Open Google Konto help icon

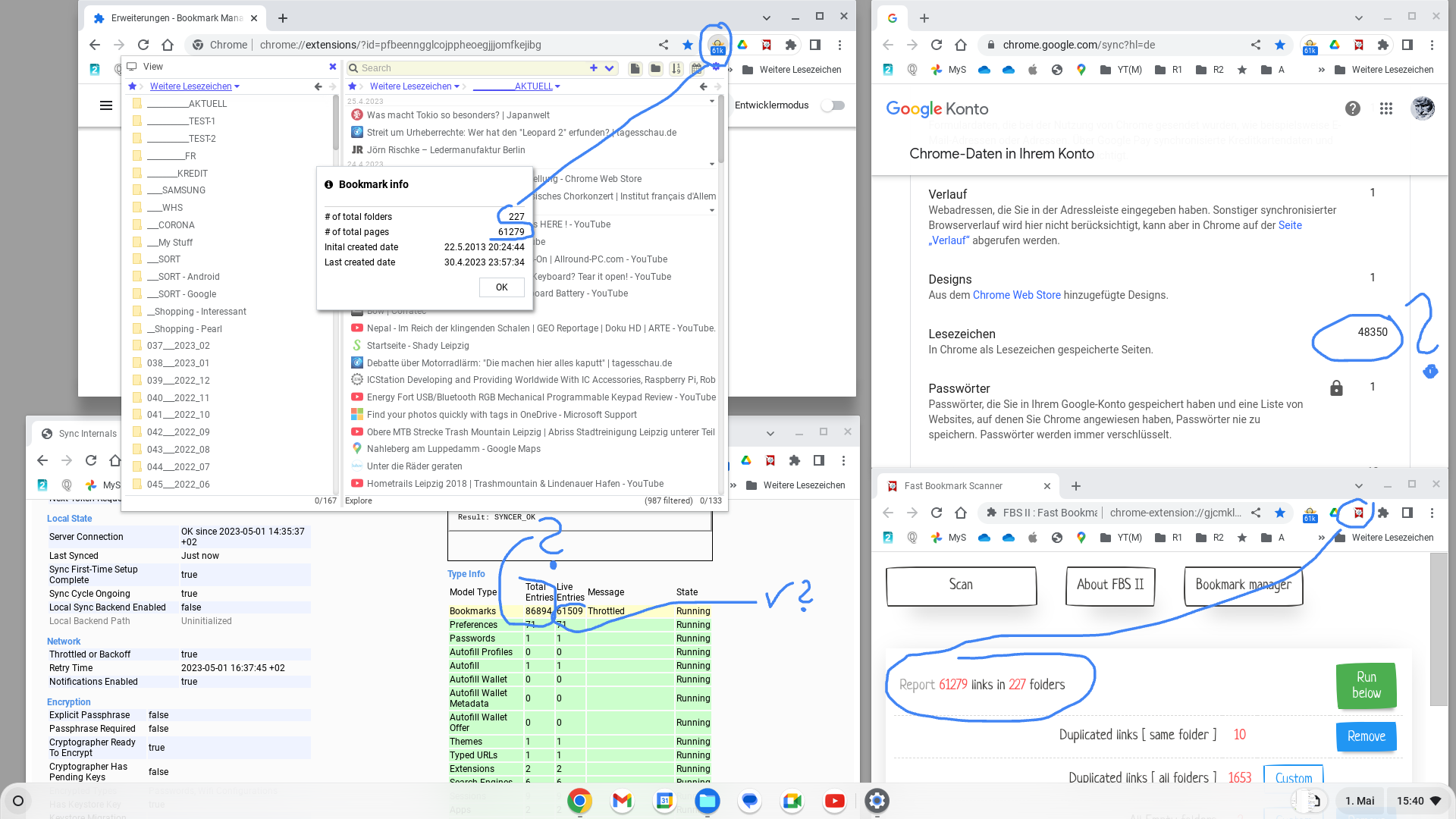tap(1353, 108)
